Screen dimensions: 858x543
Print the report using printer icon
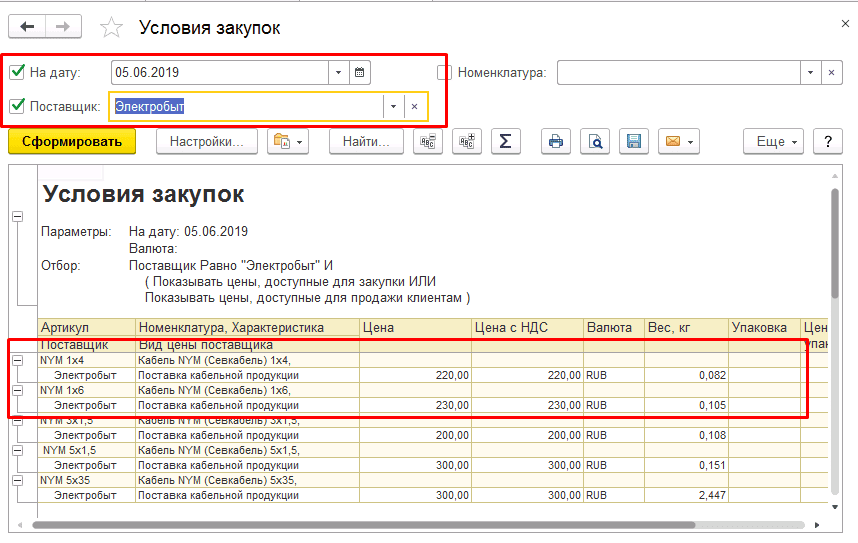click(556, 142)
